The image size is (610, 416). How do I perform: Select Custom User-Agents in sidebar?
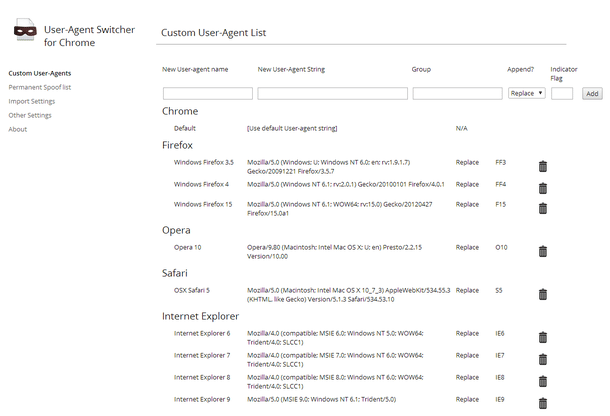(x=40, y=73)
